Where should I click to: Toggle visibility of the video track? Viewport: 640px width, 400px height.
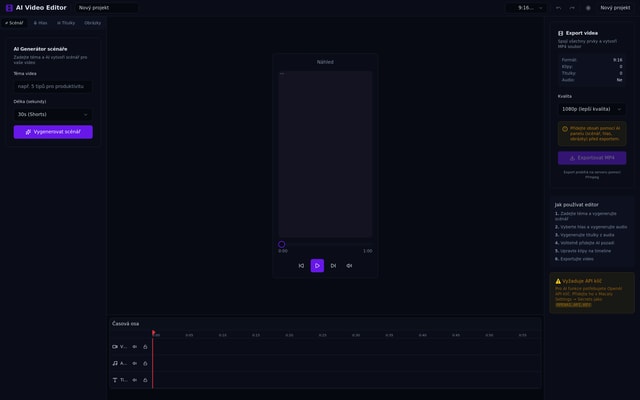135,347
